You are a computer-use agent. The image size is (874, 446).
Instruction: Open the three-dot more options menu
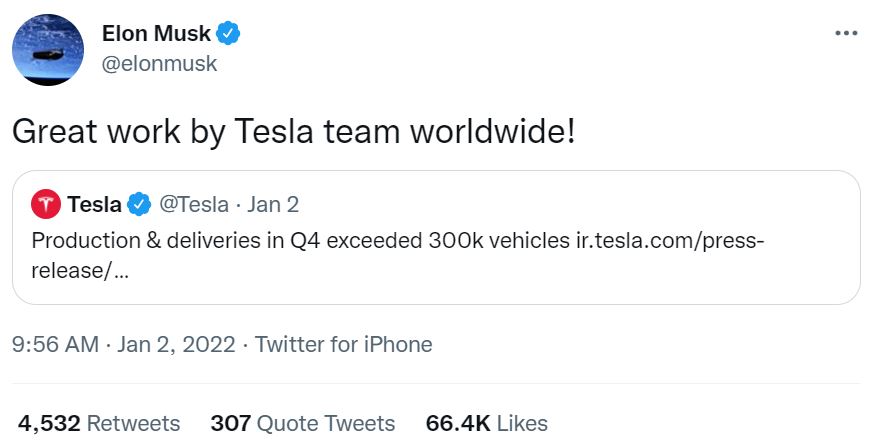tap(845, 33)
